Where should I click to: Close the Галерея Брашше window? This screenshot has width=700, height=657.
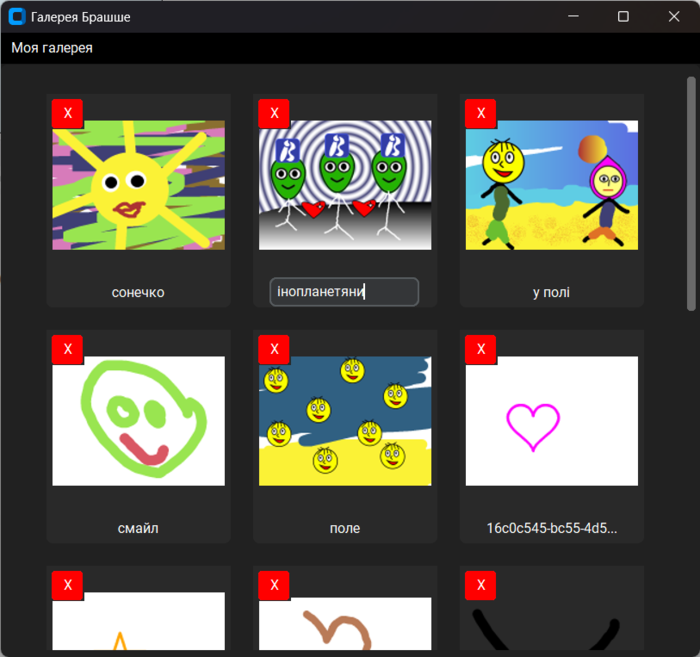pyautogui.click(x=674, y=17)
